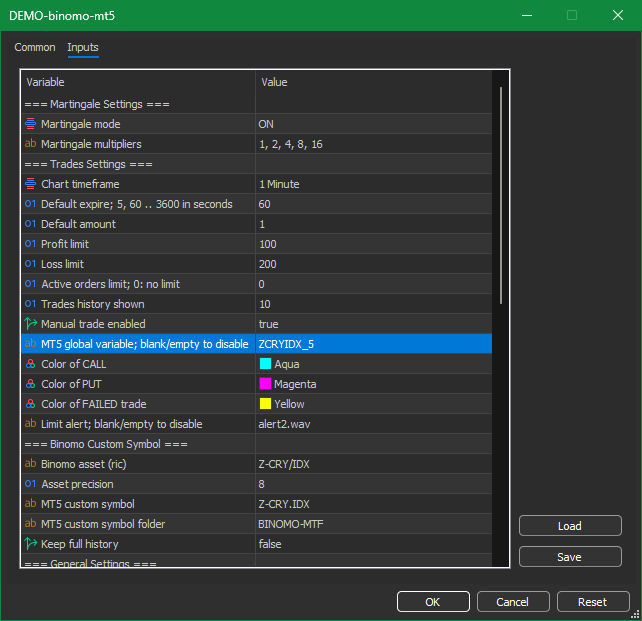Click the Asset precision numeric icon
Viewport: 642px width, 621px height.
30,484
